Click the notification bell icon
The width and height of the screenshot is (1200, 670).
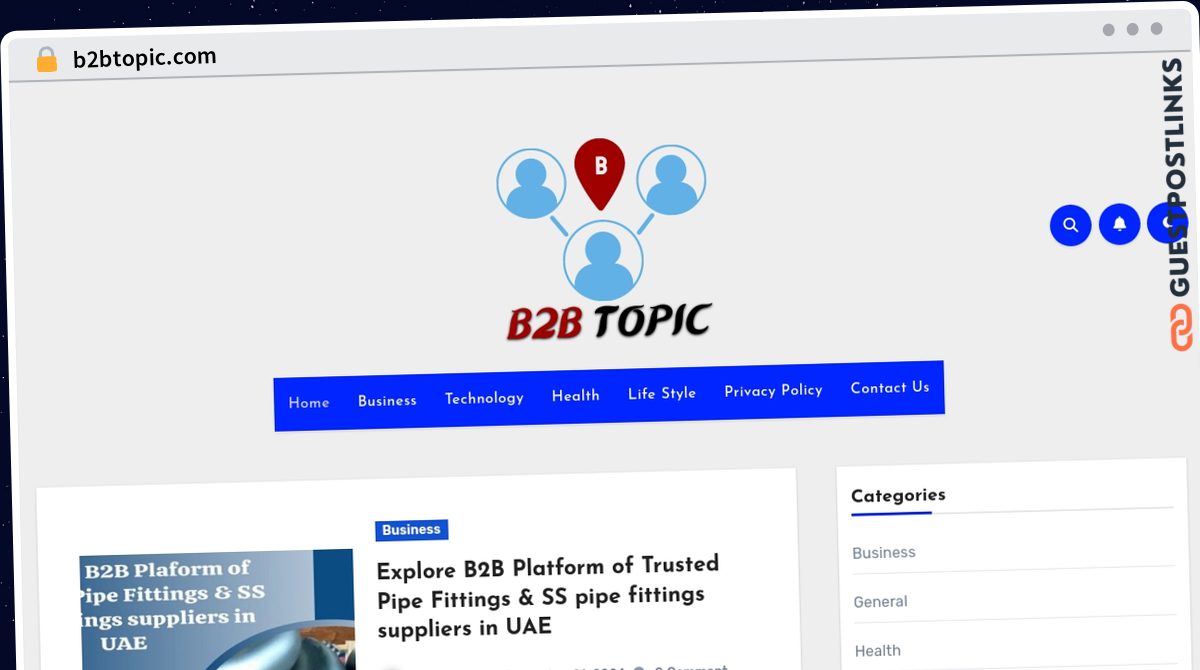click(x=1119, y=224)
